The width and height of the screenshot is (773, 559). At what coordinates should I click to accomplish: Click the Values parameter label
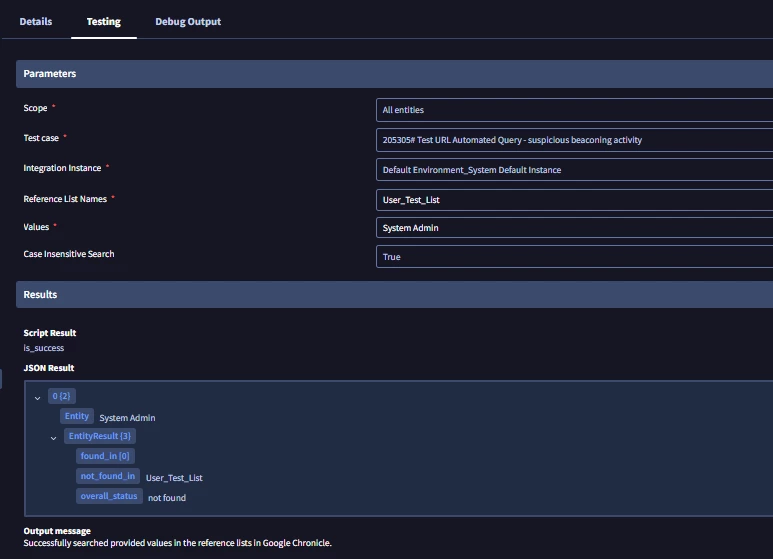pos(36,227)
